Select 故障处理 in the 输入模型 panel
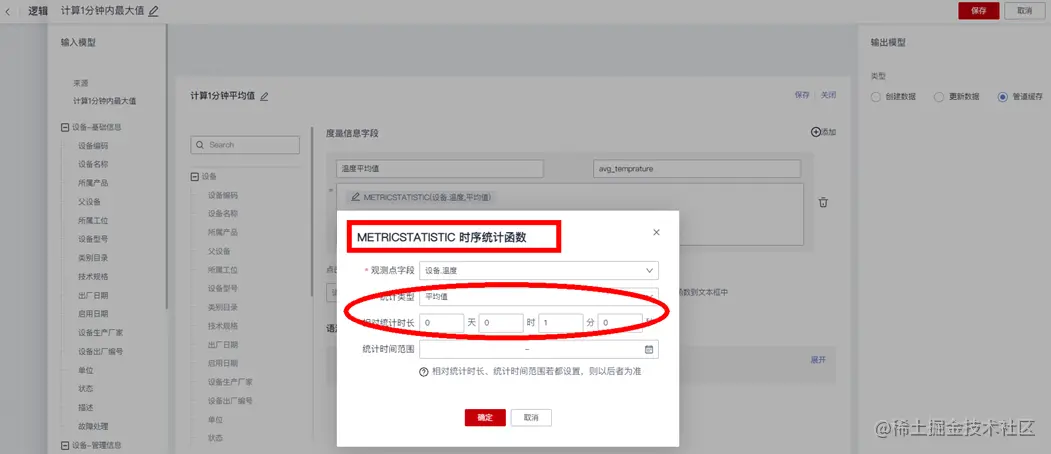This screenshot has height=454, width=1051. coord(93,426)
